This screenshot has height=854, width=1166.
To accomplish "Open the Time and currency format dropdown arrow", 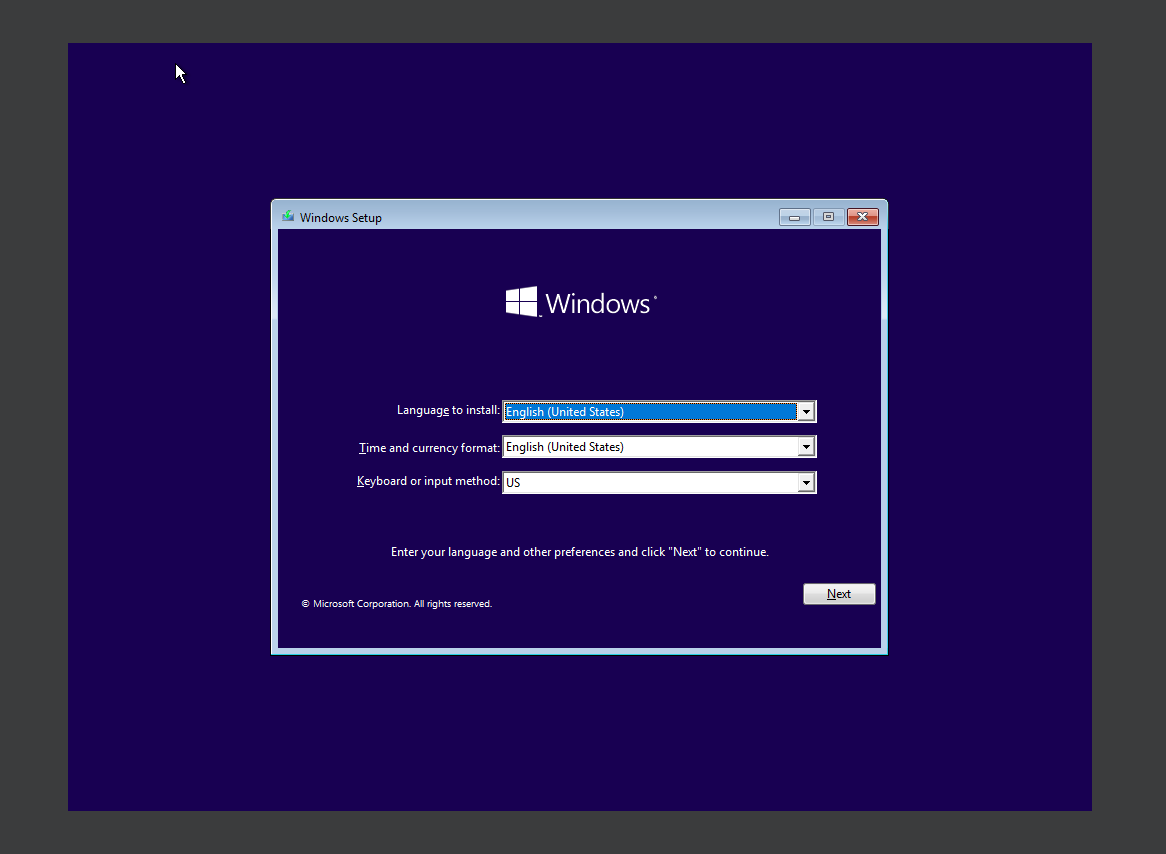I will pos(806,446).
